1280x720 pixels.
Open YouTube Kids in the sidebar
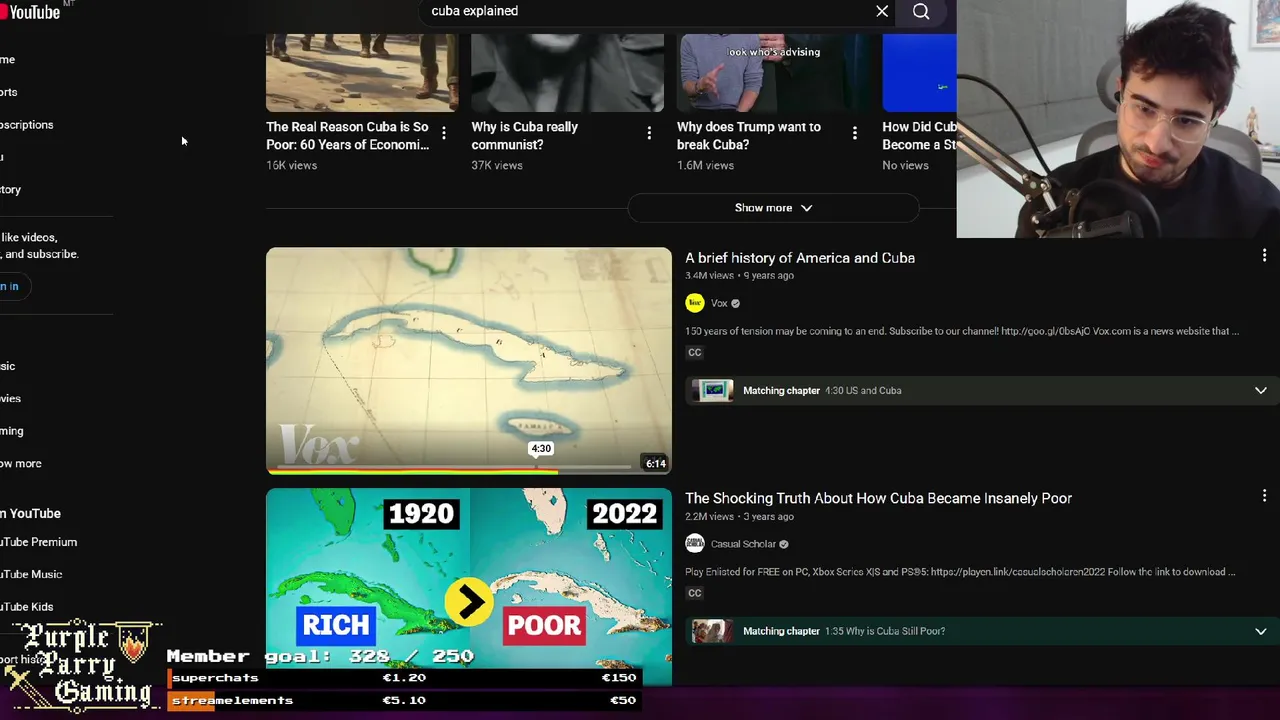27,607
